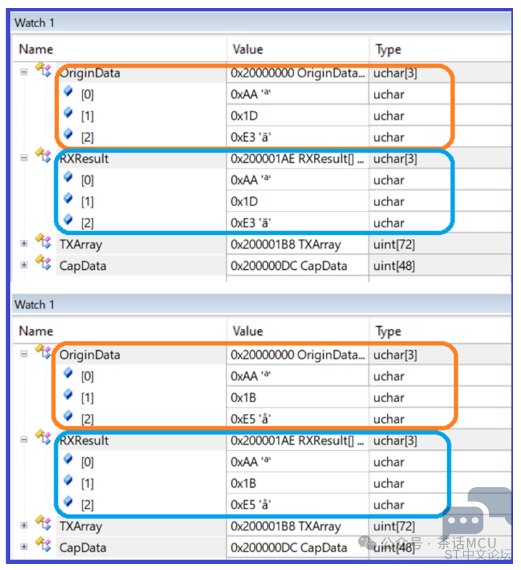Click RXResult [1] element icon, upper watch
The height and width of the screenshot is (570, 521).
point(68,198)
